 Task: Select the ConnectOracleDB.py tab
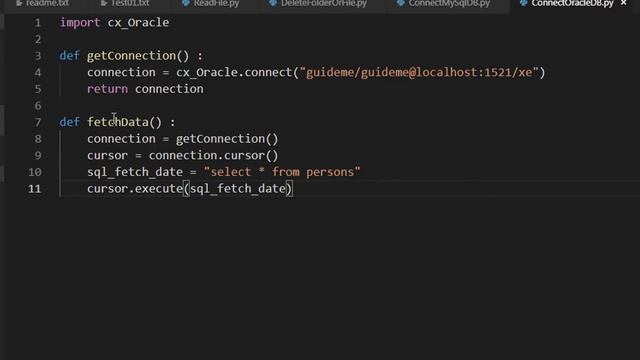(x=567, y=3)
